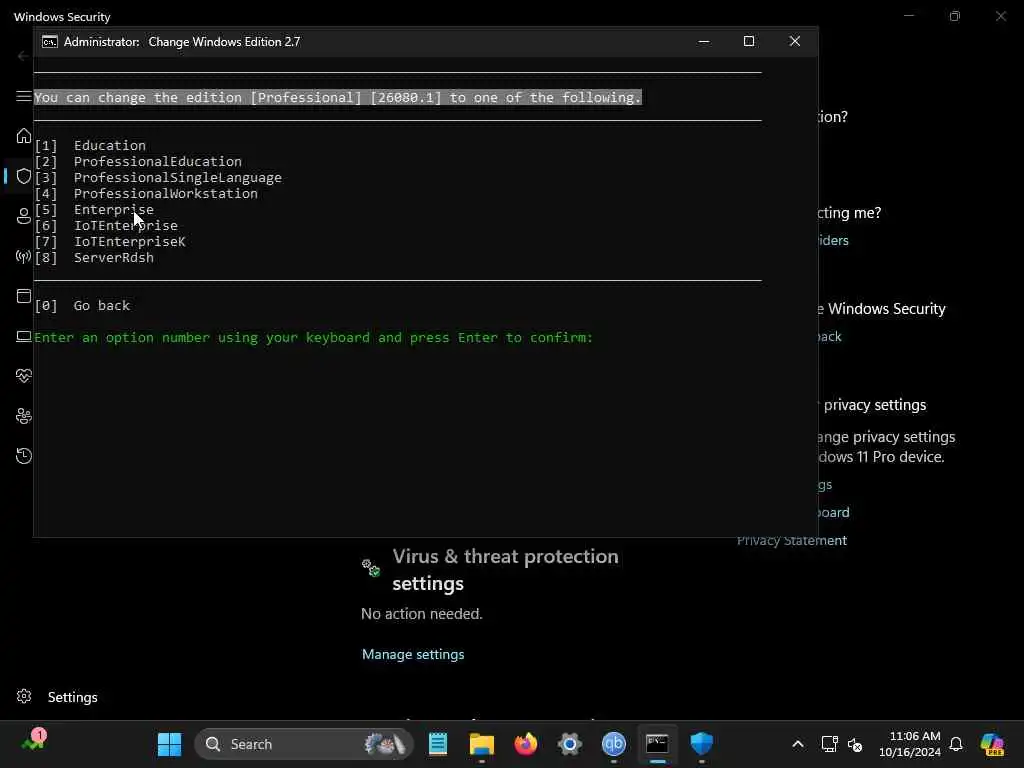Click the green Enter an option number prompt
Image resolution: width=1024 pixels, height=768 pixels.
pos(313,338)
